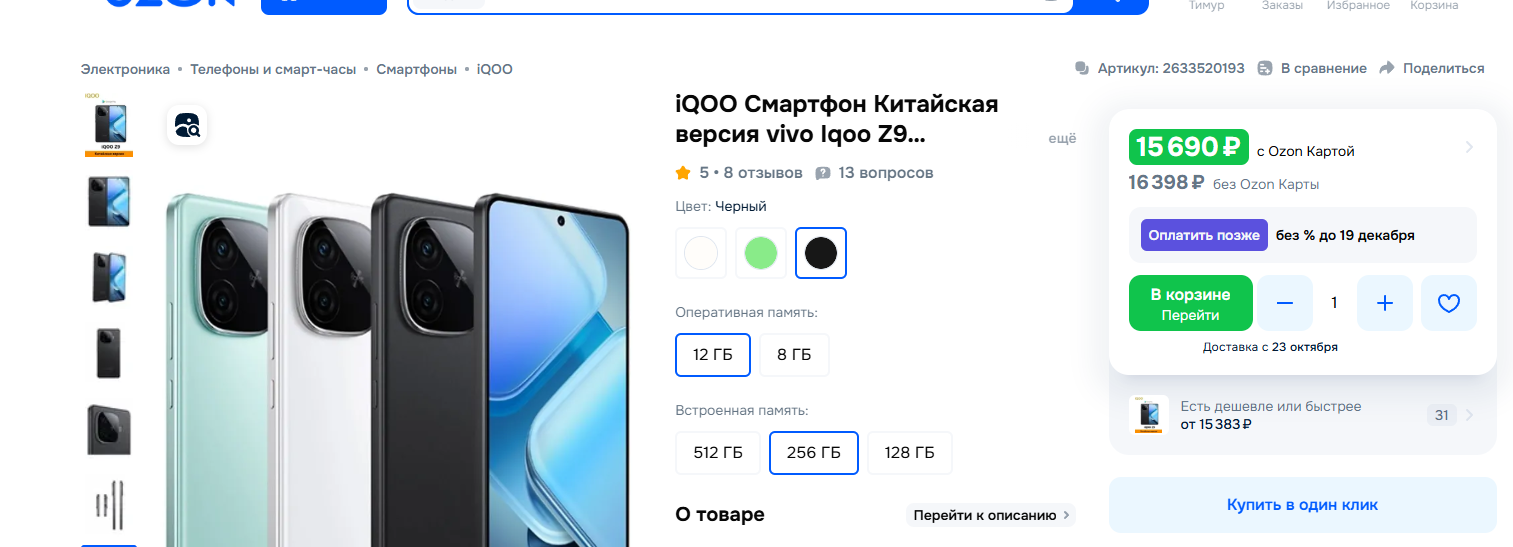Image resolution: width=1513 pixels, height=547 pixels.
Task: Open visual image search icon on photo
Action: point(187,125)
